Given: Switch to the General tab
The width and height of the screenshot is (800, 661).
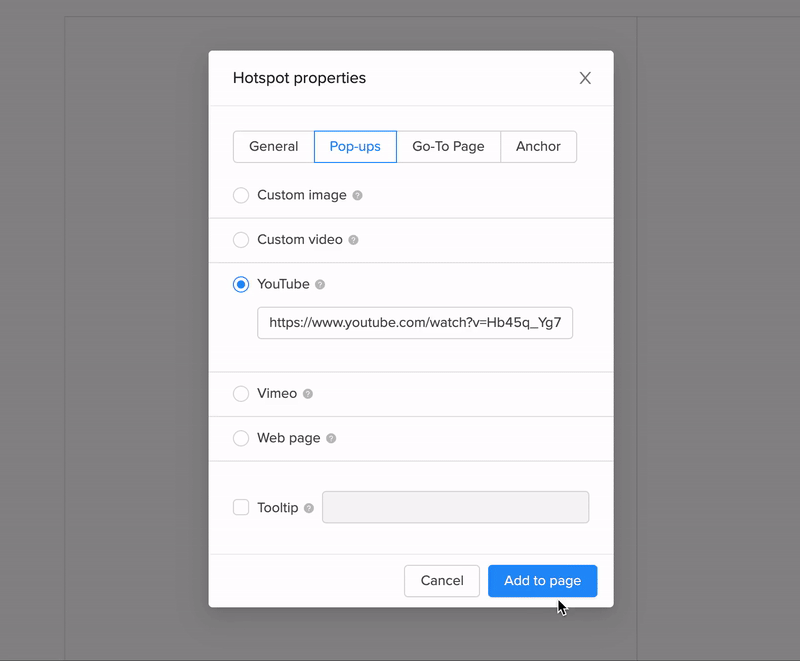Looking at the screenshot, I should click(x=273, y=146).
